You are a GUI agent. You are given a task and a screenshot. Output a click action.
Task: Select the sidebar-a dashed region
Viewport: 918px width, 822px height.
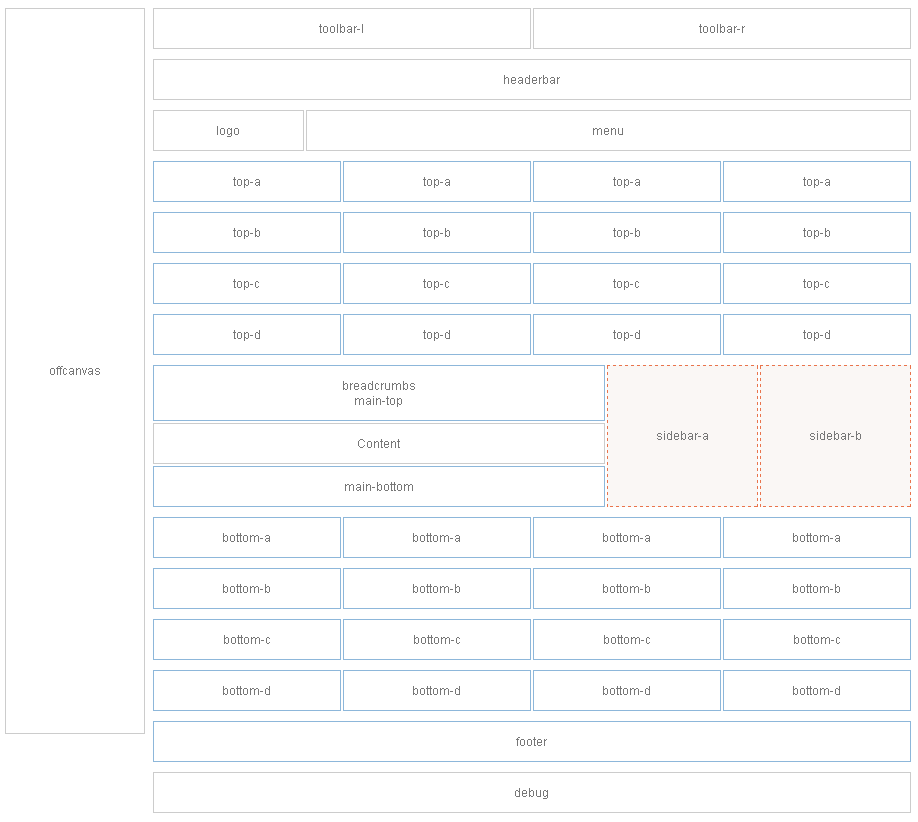(x=682, y=435)
